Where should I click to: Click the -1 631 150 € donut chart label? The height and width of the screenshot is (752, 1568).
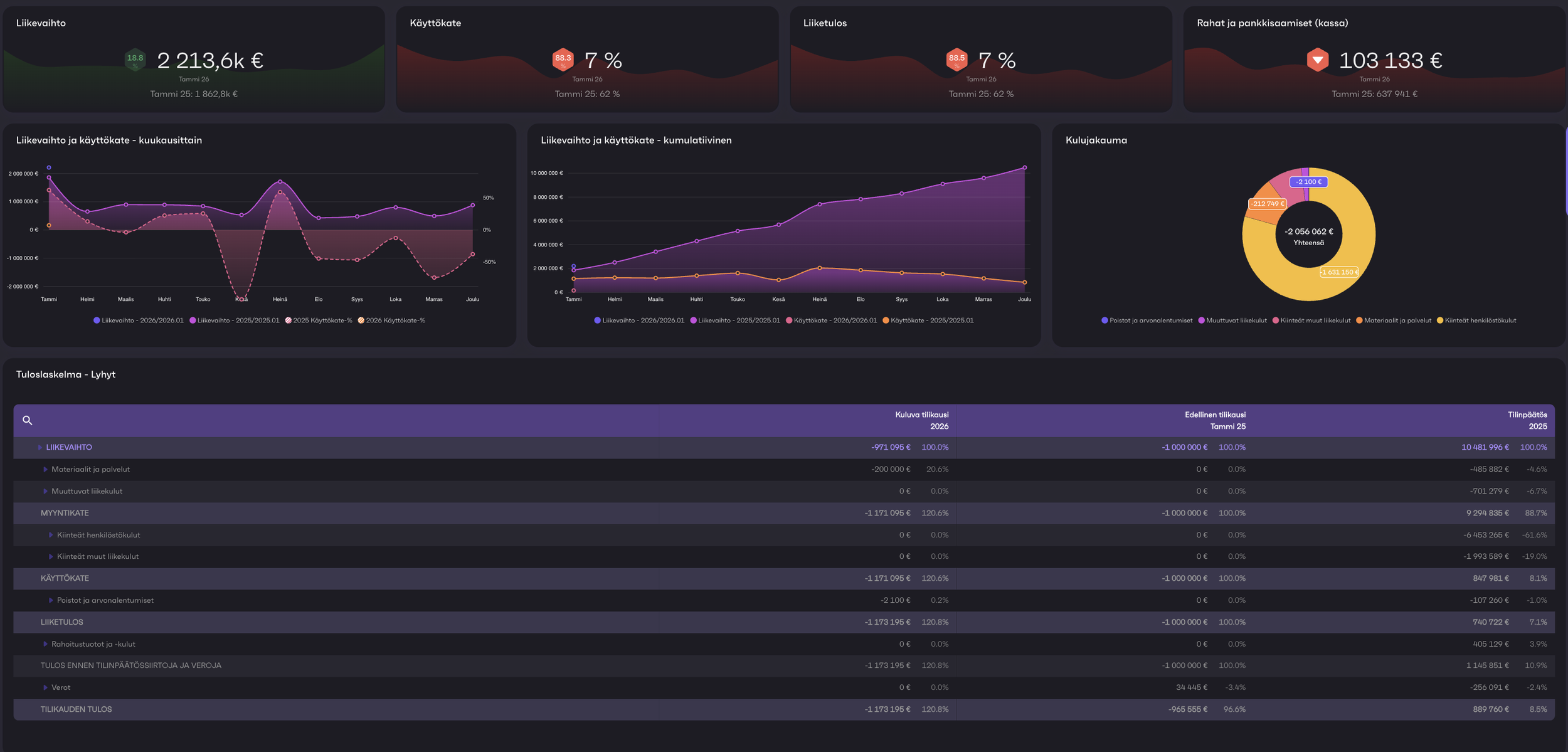pyautogui.click(x=1338, y=272)
